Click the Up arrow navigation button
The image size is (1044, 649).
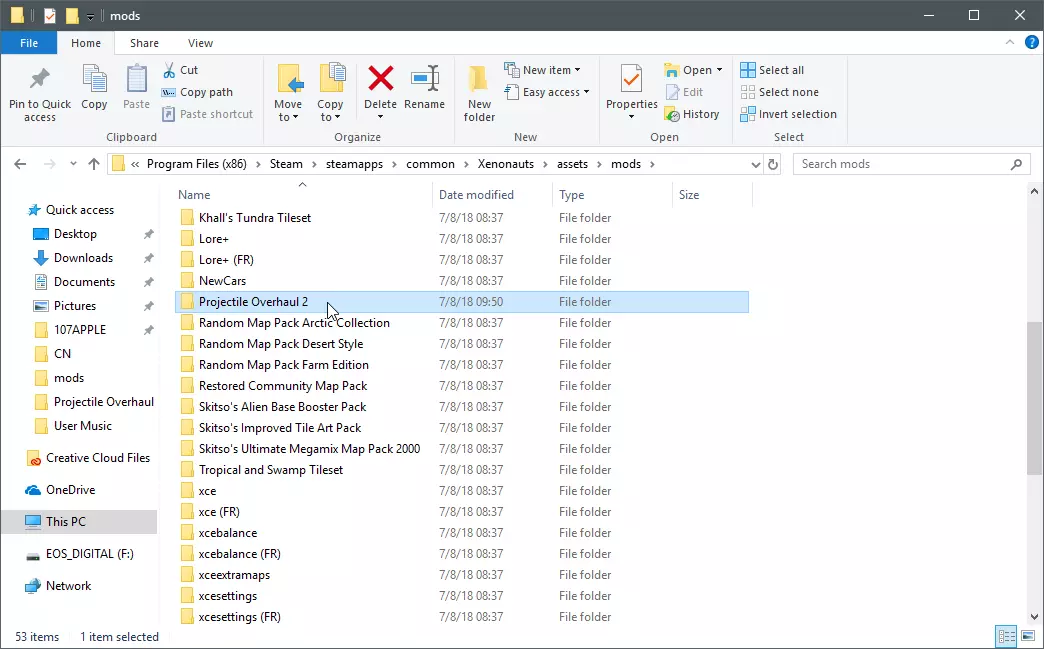[x=94, y=164]
